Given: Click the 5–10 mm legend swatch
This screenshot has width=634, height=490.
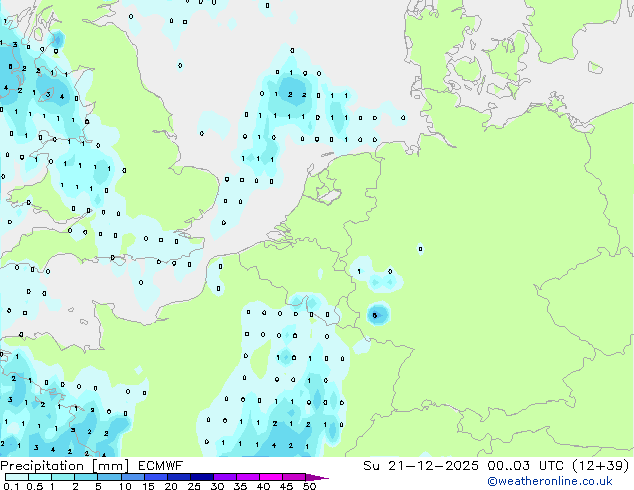Looking at the screenshot, I should (109, 477).
